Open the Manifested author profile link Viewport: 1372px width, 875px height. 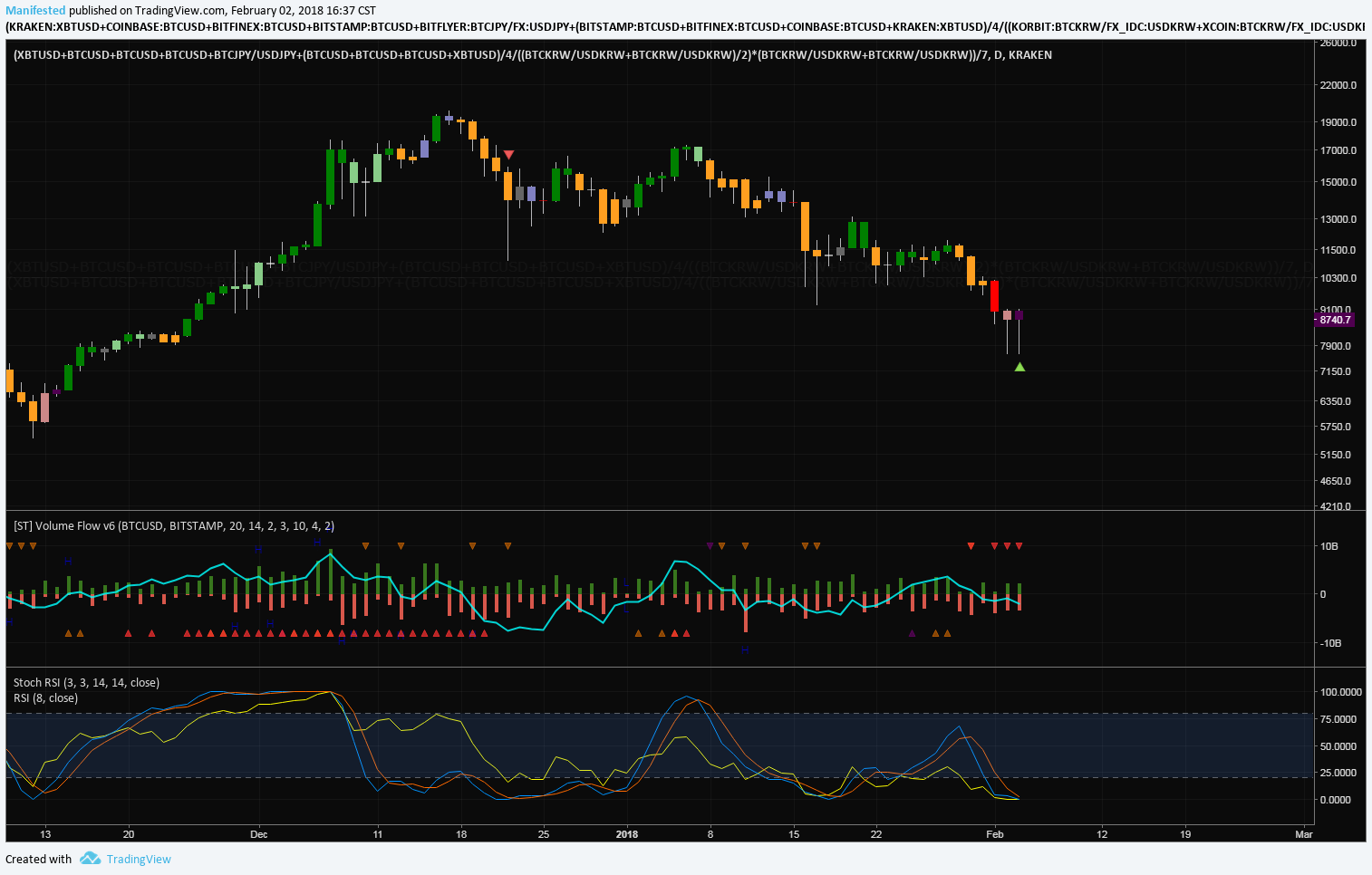coord(35,11)
